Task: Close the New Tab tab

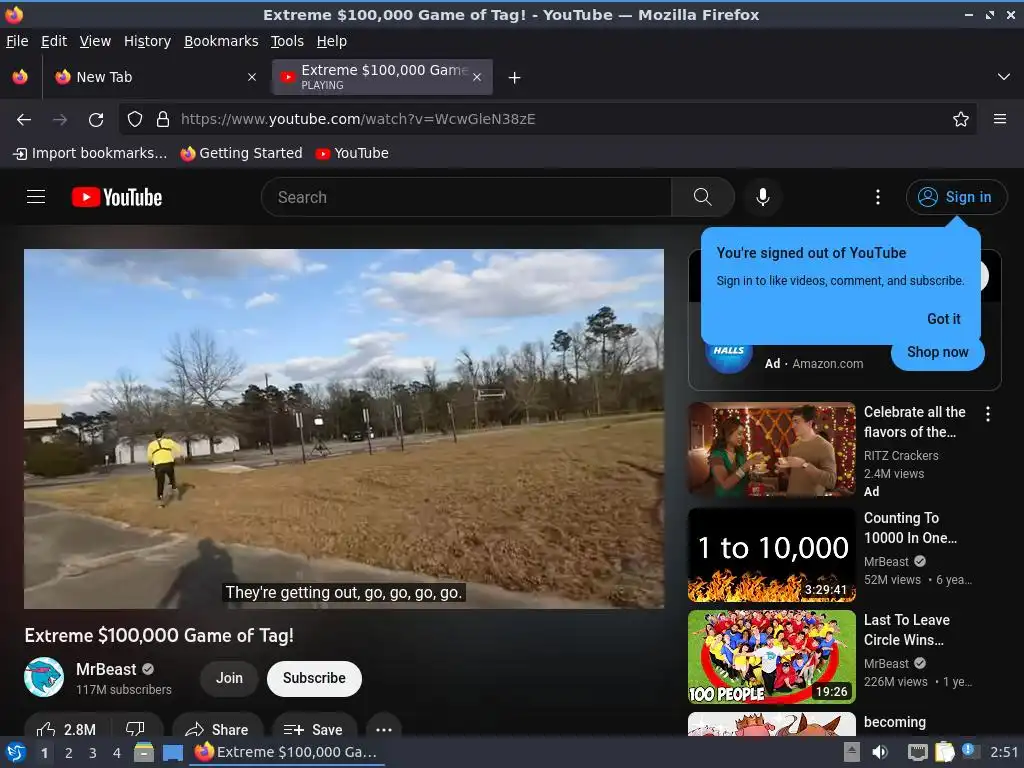Action: tap(252, 77)
